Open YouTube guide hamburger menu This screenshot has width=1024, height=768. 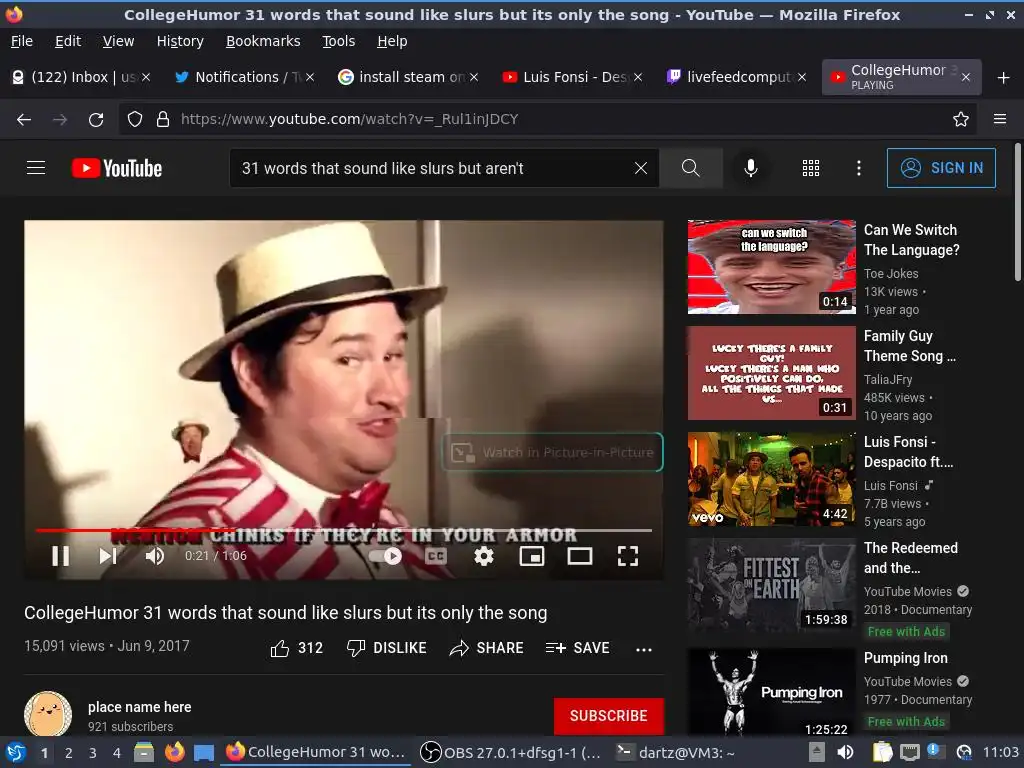(36, 168)
